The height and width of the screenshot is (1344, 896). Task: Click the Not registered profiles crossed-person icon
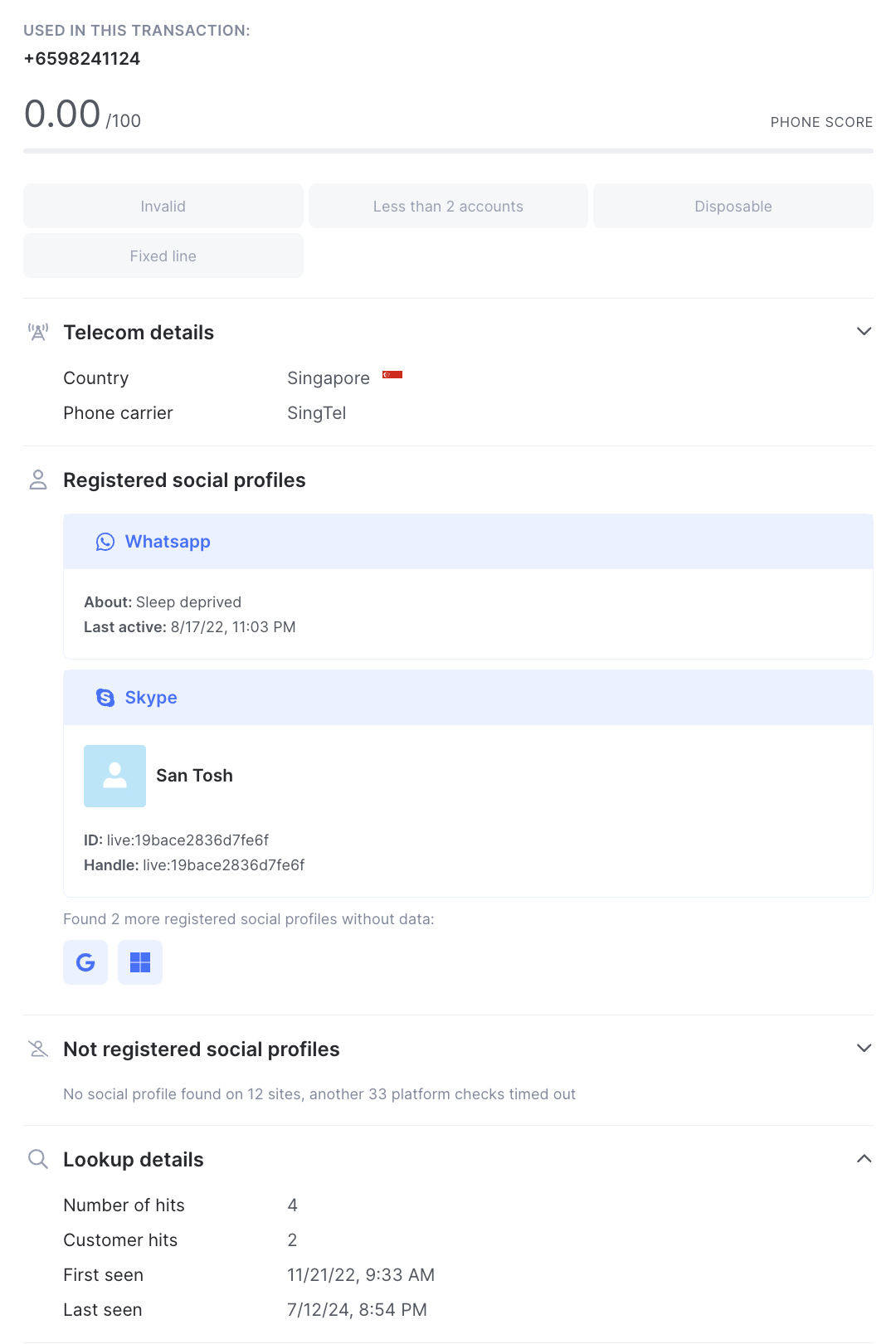coord(38,1049)
